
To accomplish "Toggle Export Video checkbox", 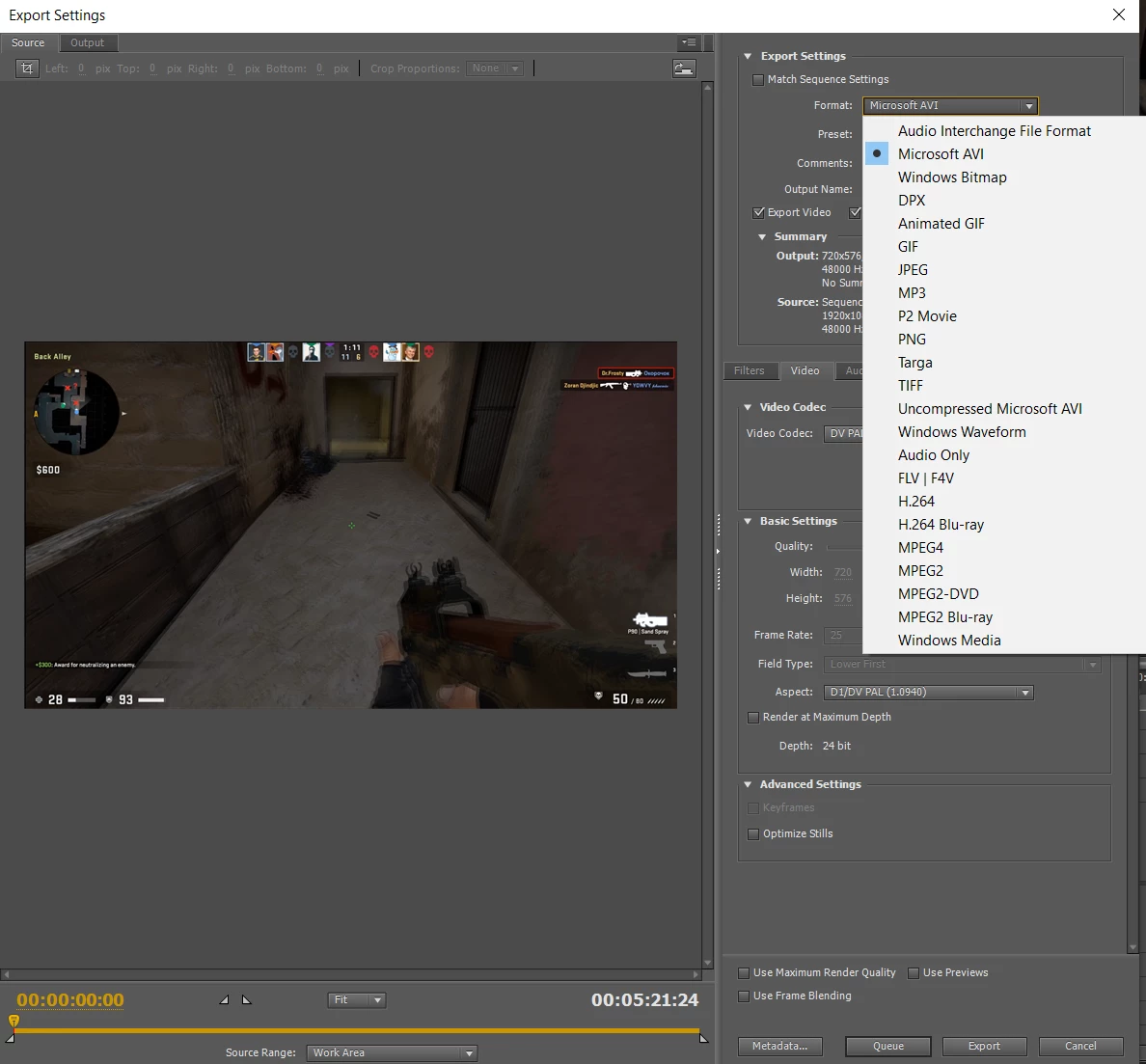I will point(758,212).
